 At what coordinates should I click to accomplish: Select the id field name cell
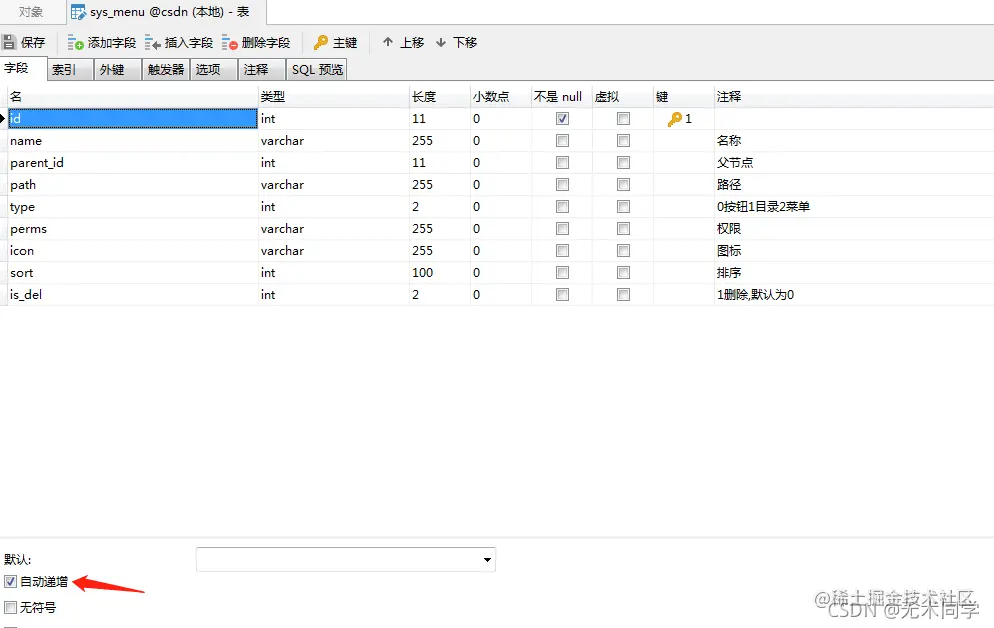133,119
